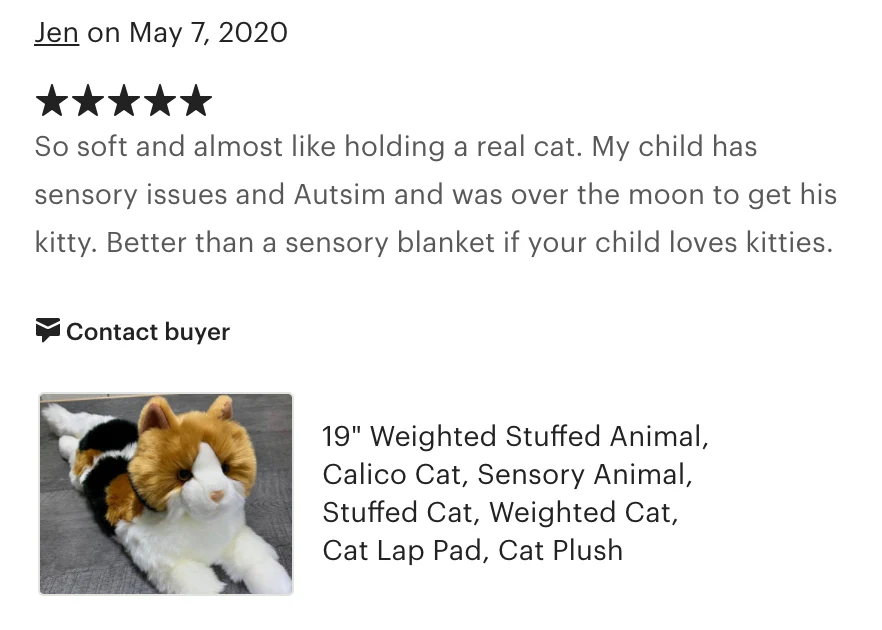882x630 pixels.
Task: Click the second star of the review rating
Action: coord(90,99)
